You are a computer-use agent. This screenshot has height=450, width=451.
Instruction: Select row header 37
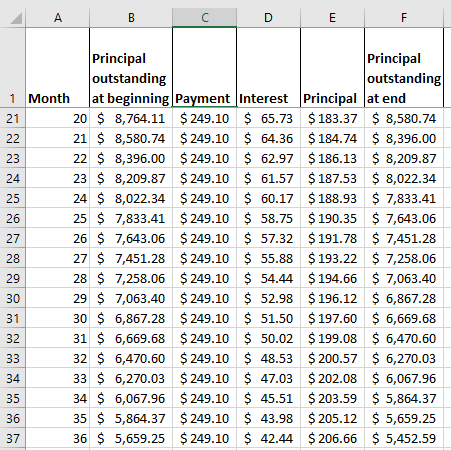(12, 438)
